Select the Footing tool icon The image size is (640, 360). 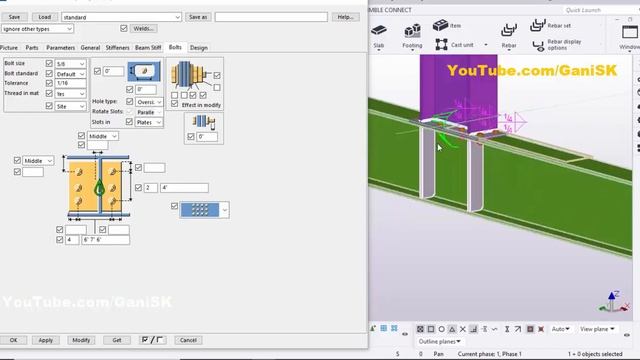tap(412, 31)
